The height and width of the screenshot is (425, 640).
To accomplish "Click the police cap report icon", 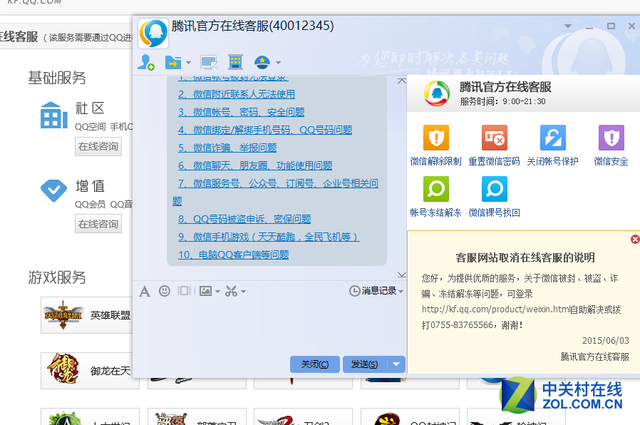I will pyautogui.click(x=262, y=62).
